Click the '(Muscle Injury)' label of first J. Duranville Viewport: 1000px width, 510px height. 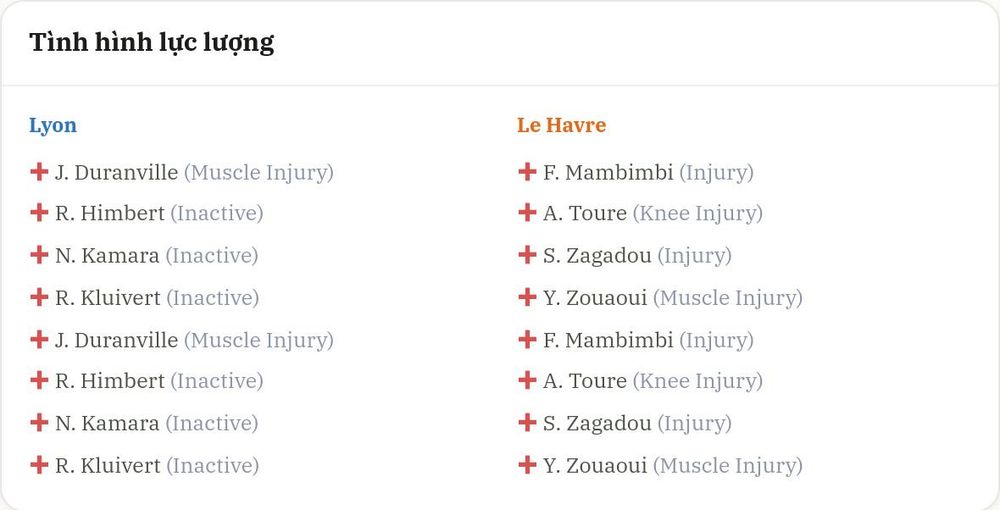click(x=259, y=173)
